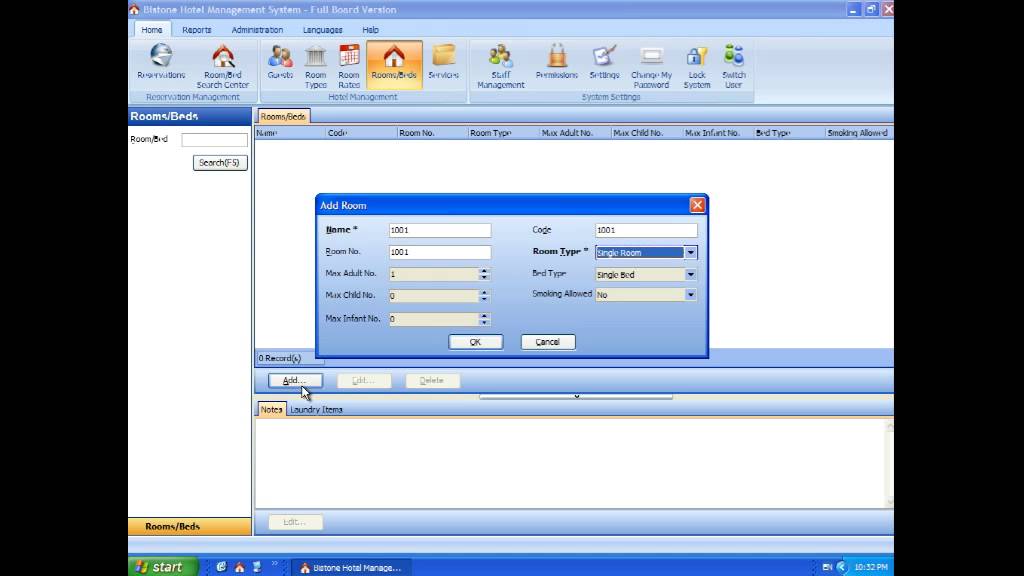The height and width of the screenshot is (576, 1024).
Task: Click the Max Adult No. value field
Action: (x=434, y=274)
